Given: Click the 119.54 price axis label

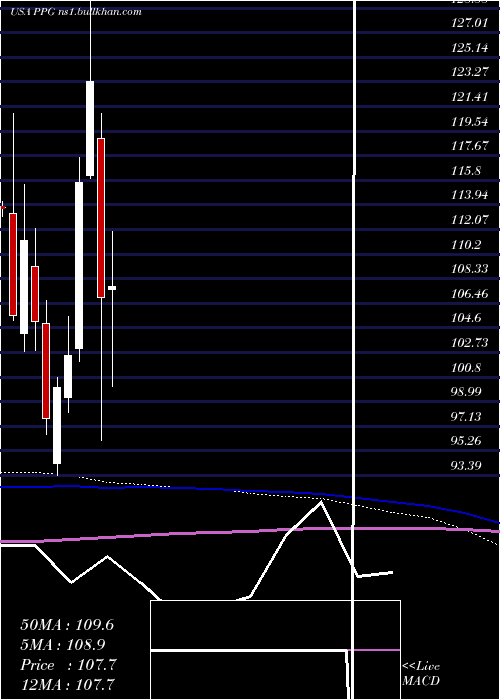Looking at the screenshot, I should 469,121.
